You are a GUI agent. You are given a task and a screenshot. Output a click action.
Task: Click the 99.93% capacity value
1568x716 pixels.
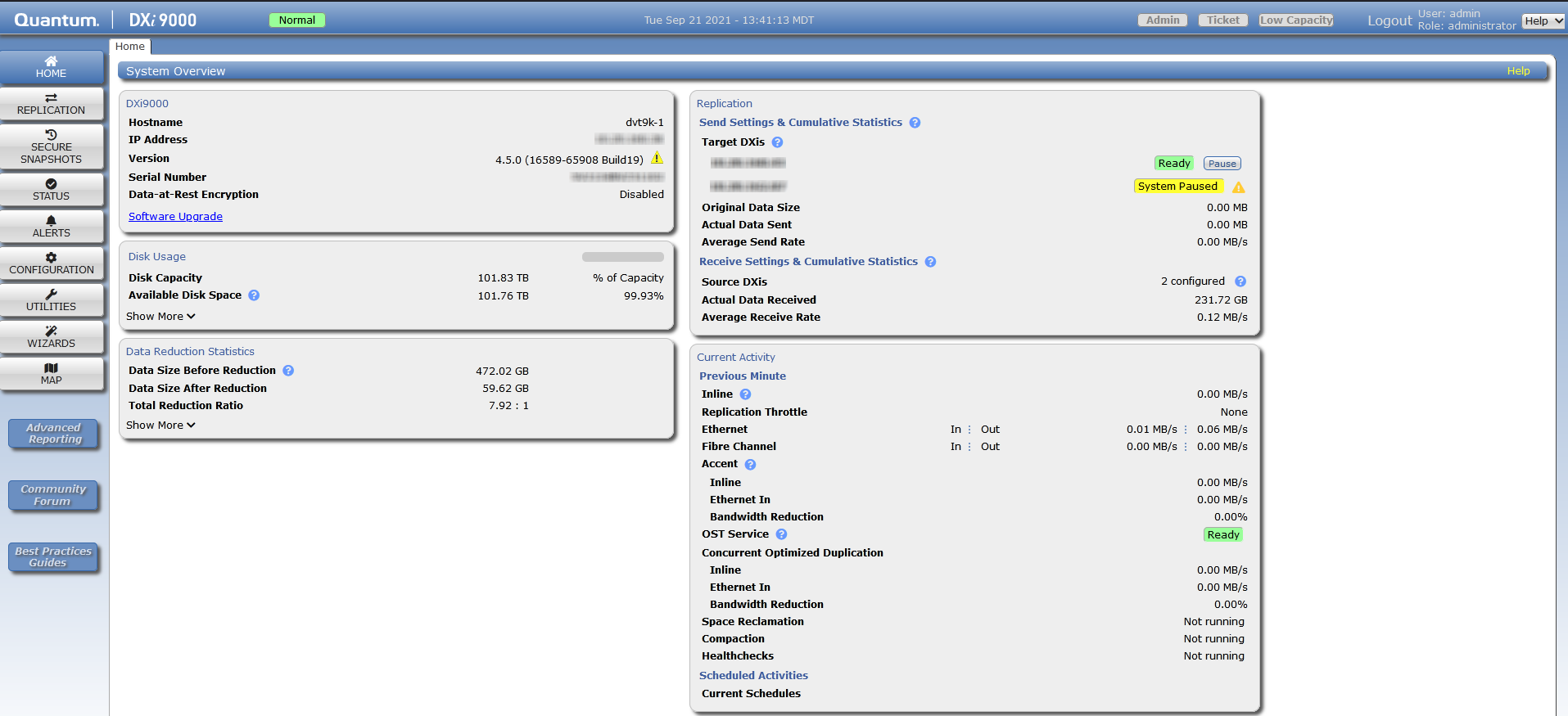click(x=644, y=296)
